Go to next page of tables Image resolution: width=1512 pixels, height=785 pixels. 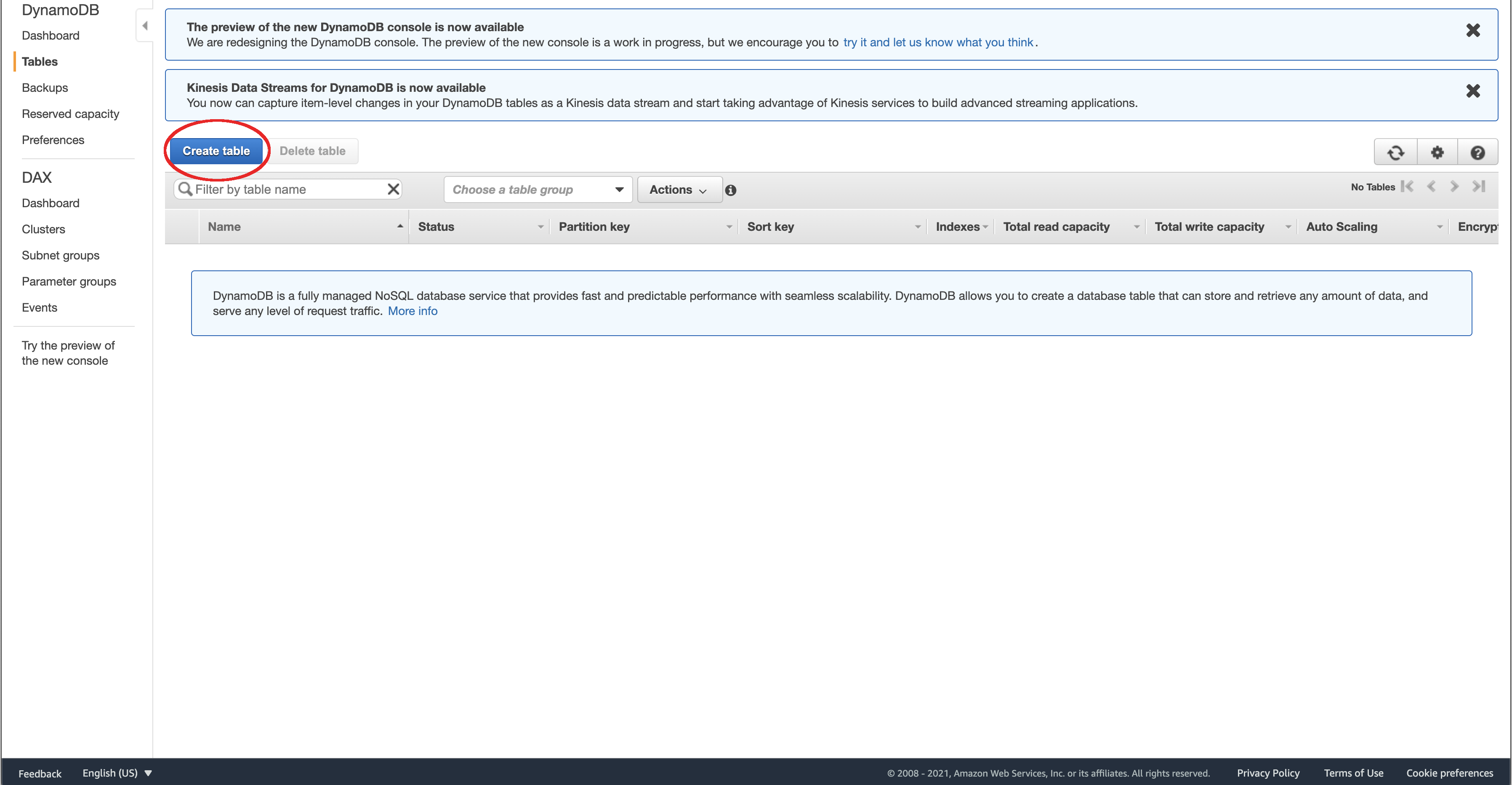click(1454, 187)
